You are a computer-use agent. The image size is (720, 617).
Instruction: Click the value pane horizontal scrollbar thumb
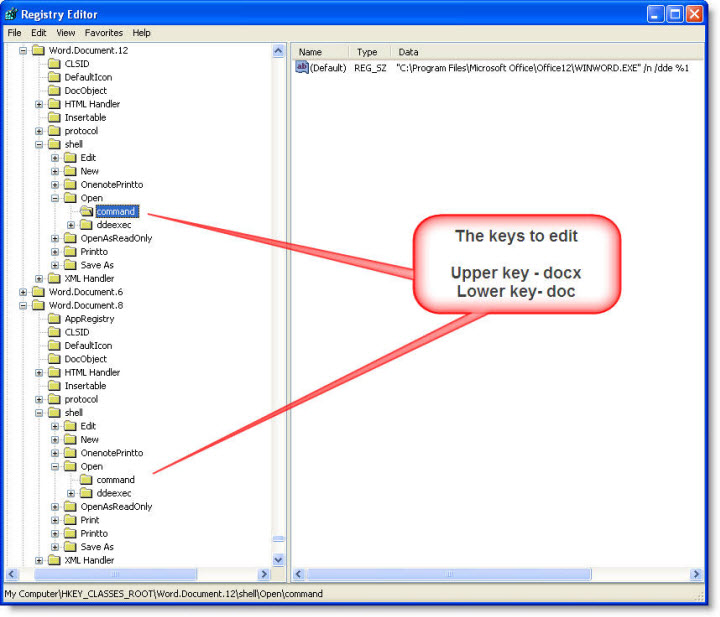tap(449, 574)
